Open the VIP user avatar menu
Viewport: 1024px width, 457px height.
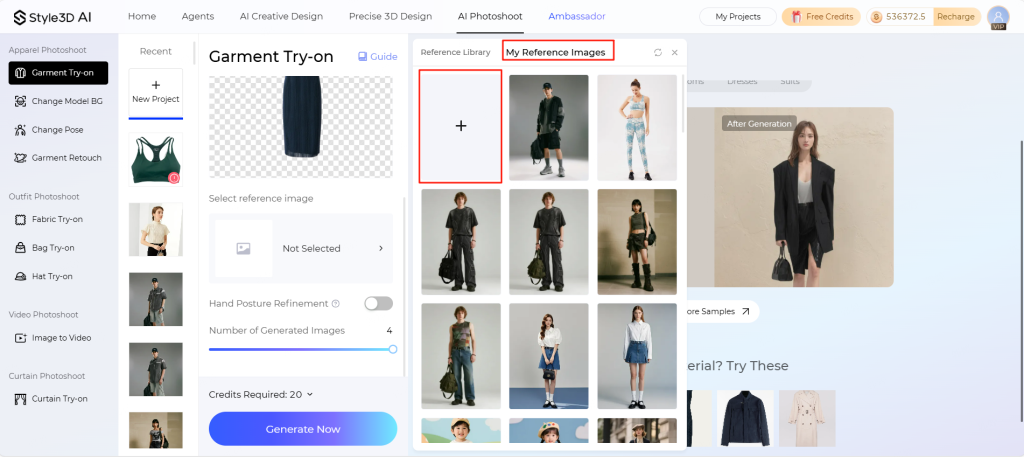(x=998, y=17)
